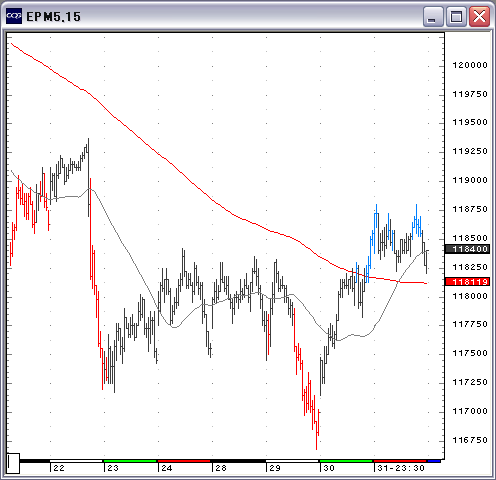Viewport: 496px width, 480px height.
Task: Click the red session bar under date 24
Action: pos(184,461)
